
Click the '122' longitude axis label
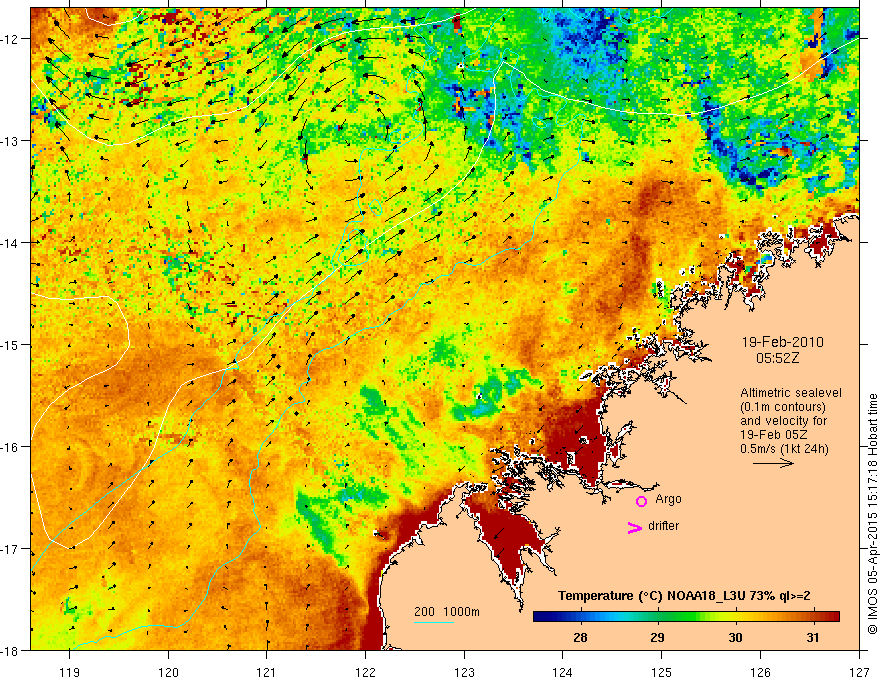[x=365, y=672]
